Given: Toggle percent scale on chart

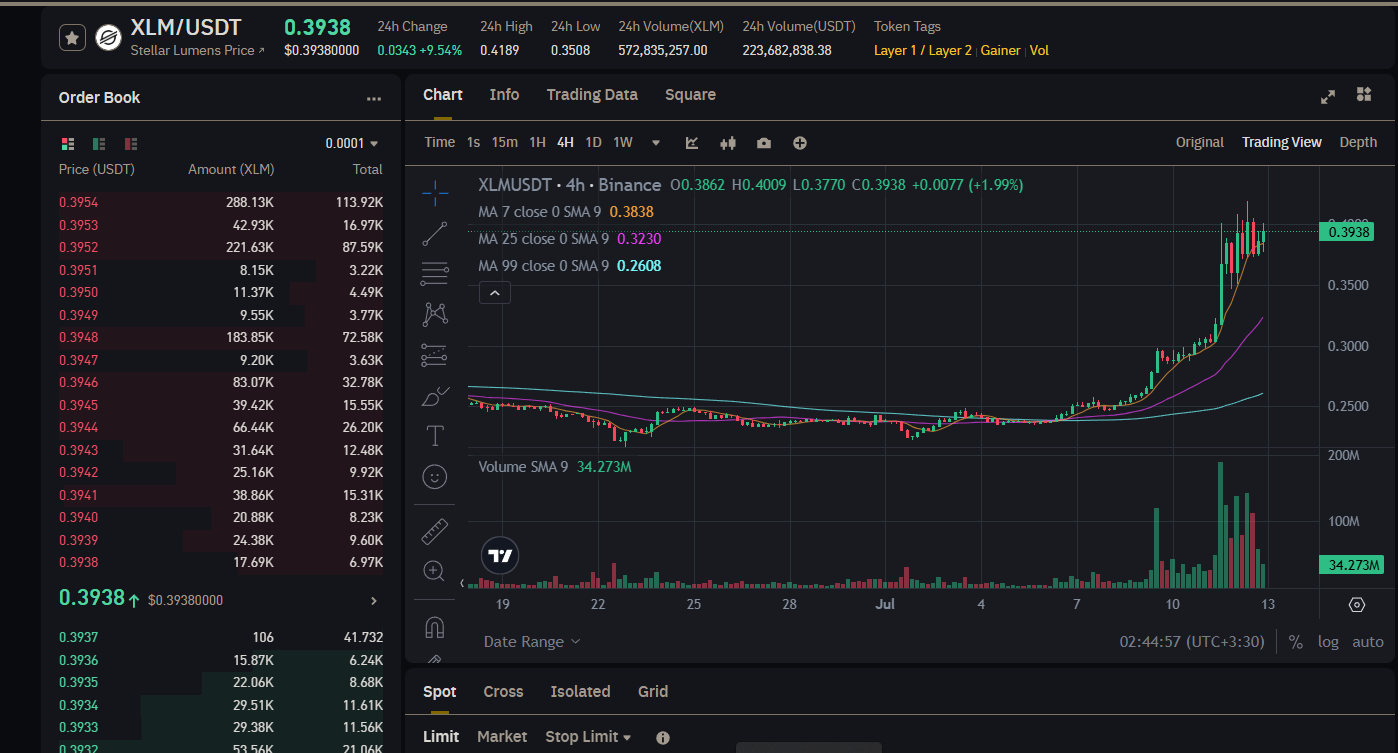Looking at the screenshot, I should pos(1296,642).
